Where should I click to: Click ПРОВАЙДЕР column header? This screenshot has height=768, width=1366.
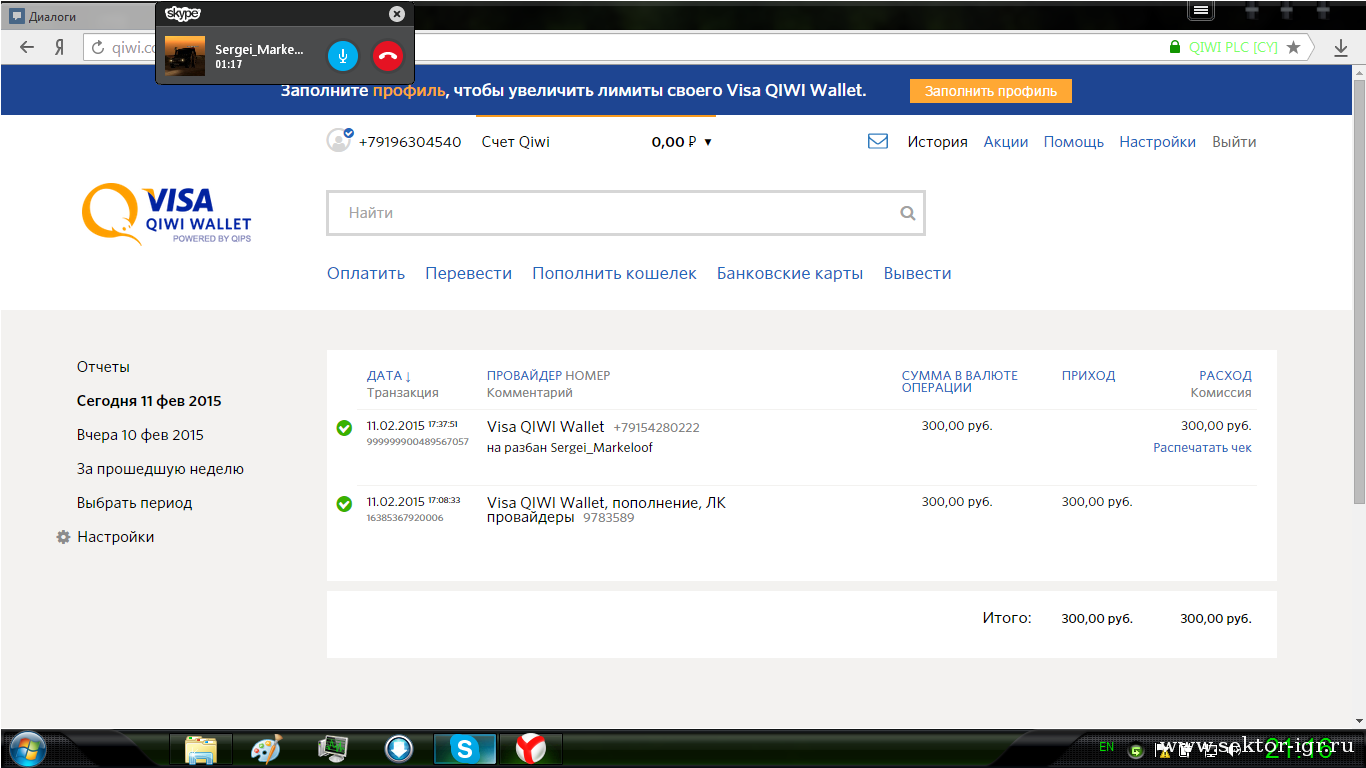pyautogui.click(x=524, y=376)
